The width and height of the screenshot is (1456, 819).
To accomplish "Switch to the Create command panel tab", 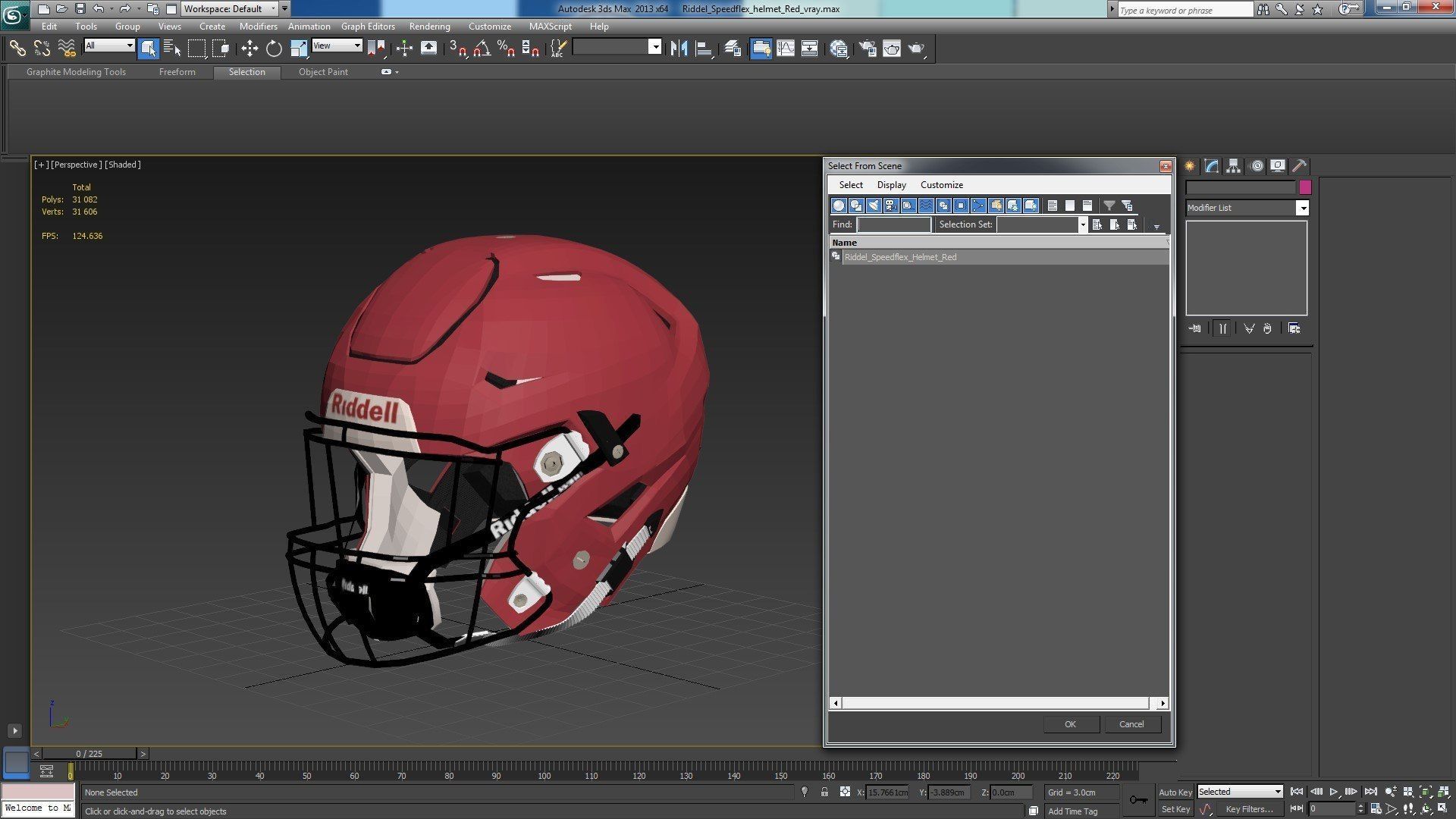I will click(1190, 166).
